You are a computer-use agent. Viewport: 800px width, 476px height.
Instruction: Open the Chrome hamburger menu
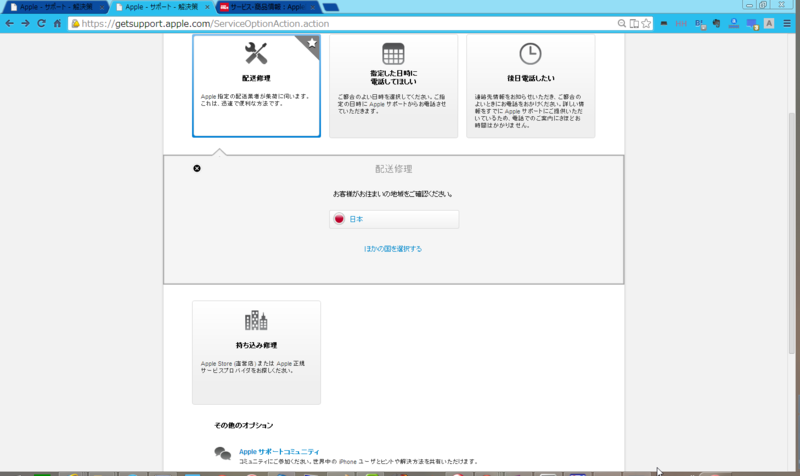click(787, 23)
